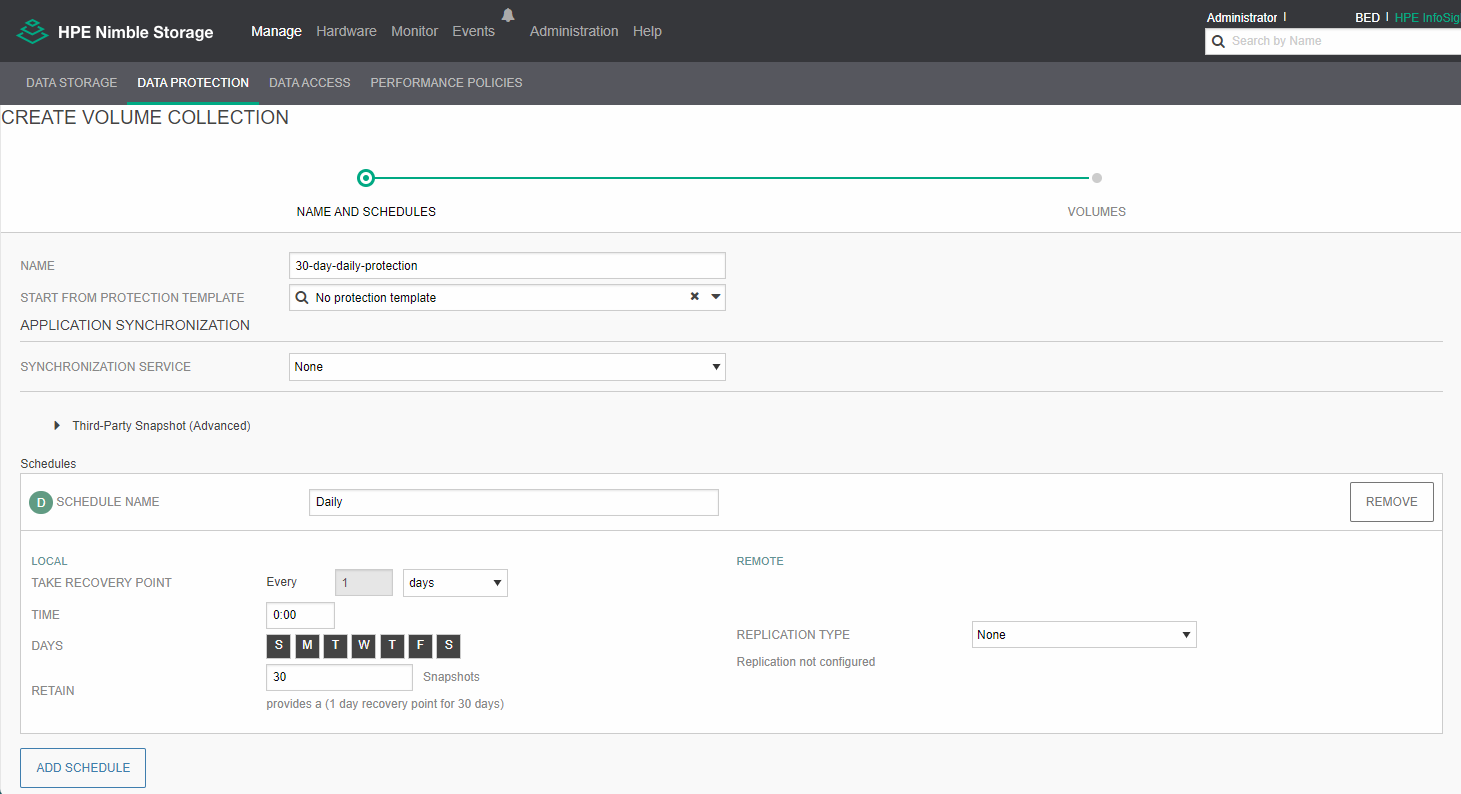Toggle the Friday day button

pos(421,646)
